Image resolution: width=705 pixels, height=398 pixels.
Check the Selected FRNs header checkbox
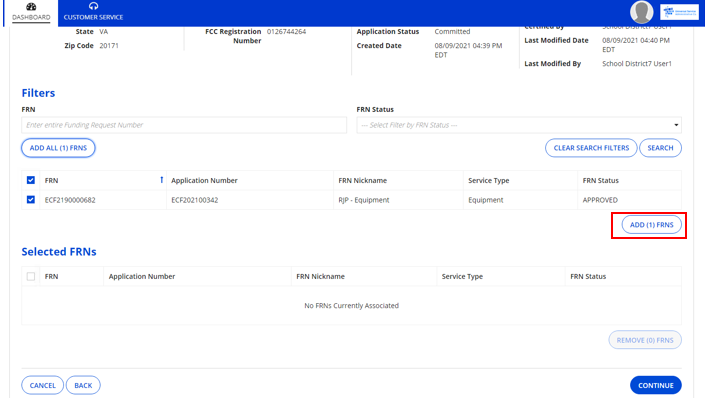point(31,276)
